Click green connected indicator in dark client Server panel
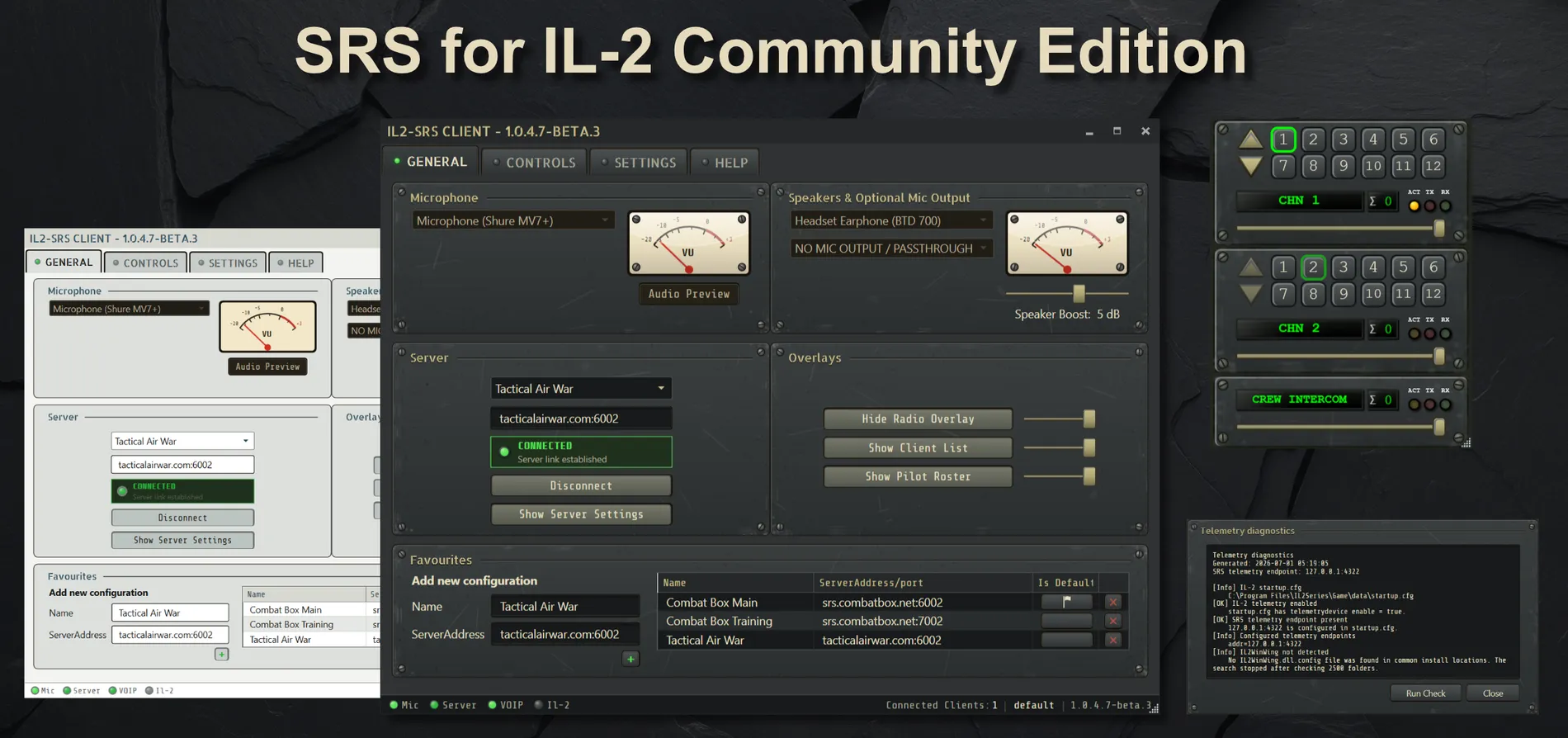 pos(504,452)
